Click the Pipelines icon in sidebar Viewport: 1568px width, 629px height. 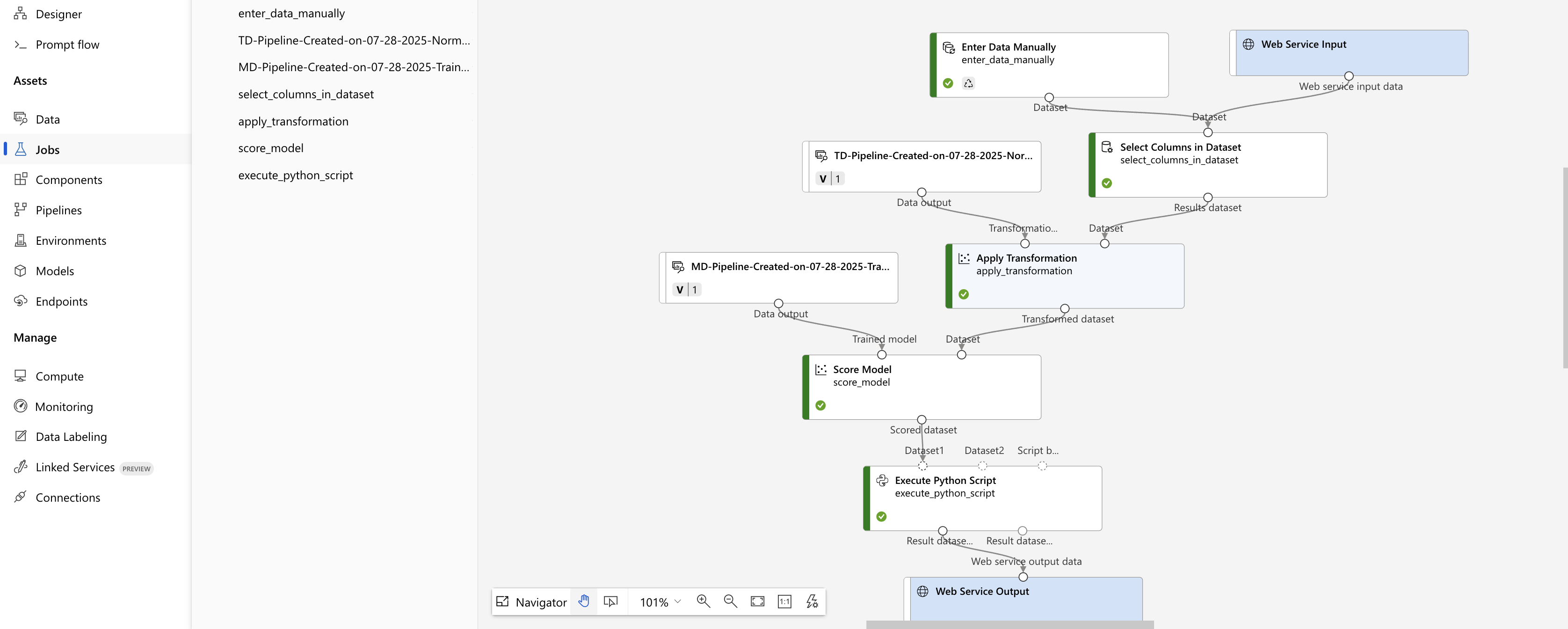[x=20, y=210]
